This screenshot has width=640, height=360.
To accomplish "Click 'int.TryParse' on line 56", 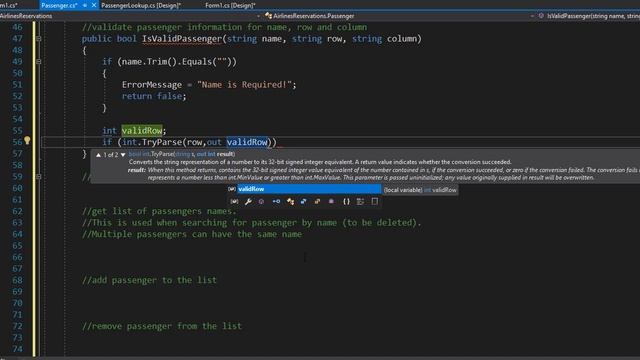I will pyautogui.click(x=153, y=142).
